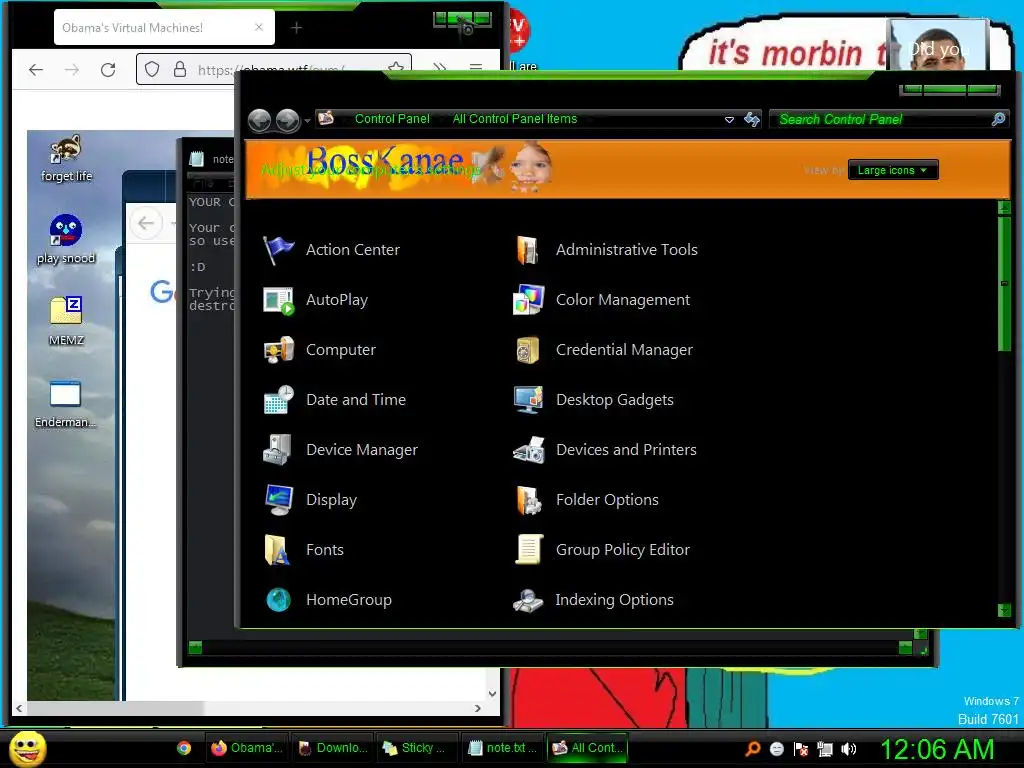The height and width of the screenshot is (768, 1024).
Task: Open the AutoPlay icon
Action: tap(279, 300)
